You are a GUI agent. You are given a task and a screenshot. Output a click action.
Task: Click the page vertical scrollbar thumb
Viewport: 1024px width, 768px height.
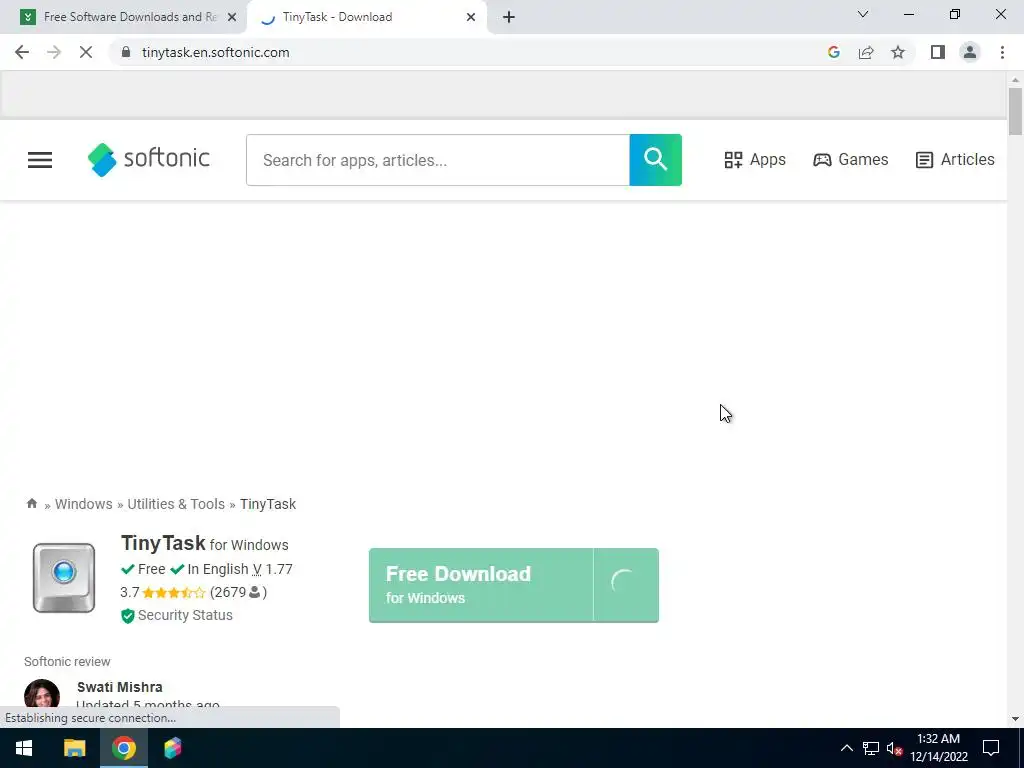tap(1015, 111)
